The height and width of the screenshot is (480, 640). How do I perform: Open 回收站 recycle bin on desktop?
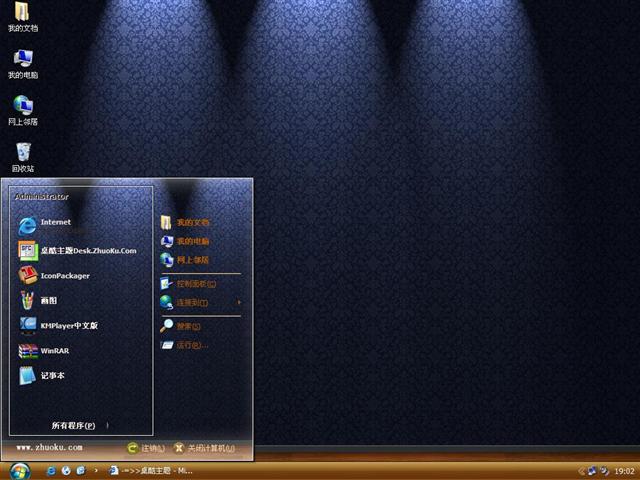[x=23, y=157]
